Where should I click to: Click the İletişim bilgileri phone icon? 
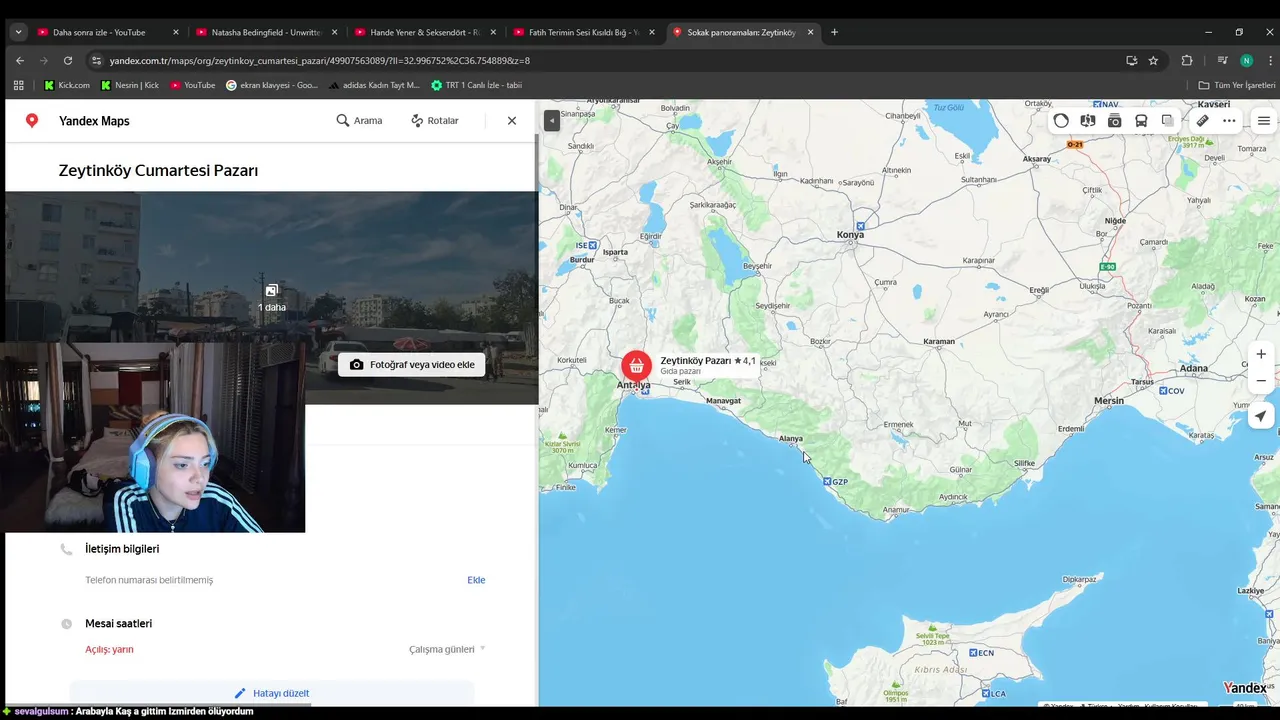coord(66,549)
